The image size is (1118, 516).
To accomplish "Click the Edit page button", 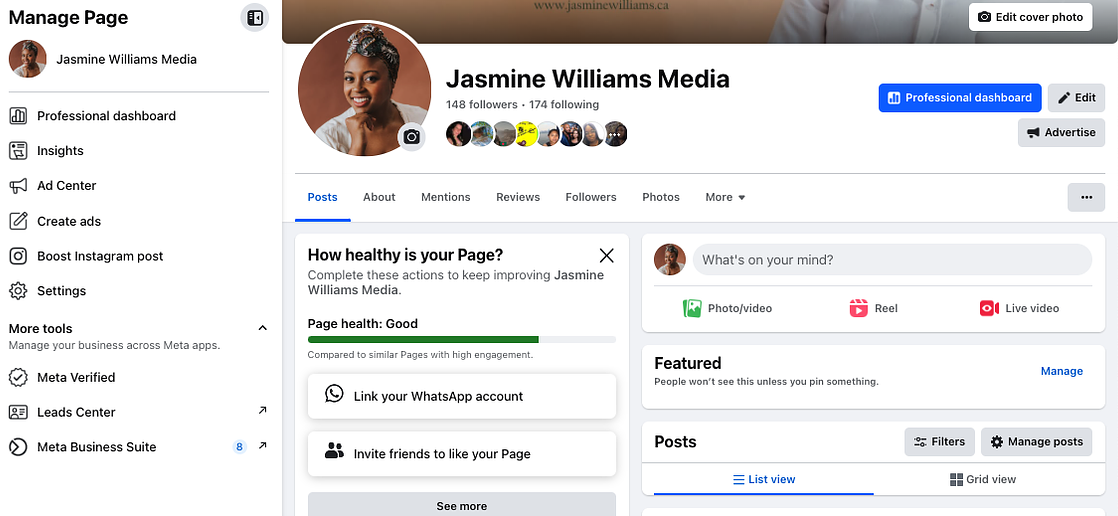I will [x=1076, y=98].
